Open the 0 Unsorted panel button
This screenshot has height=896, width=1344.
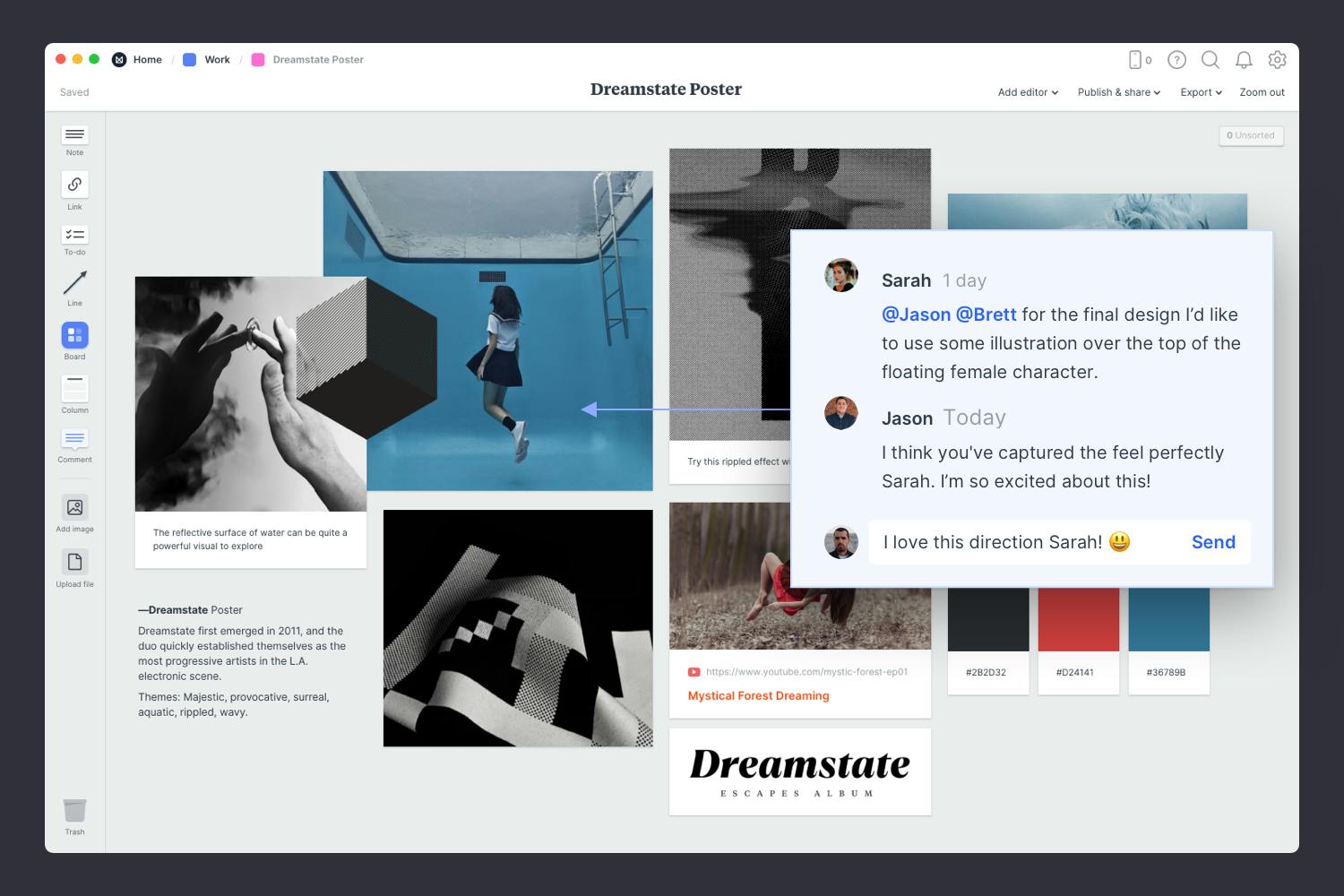(1251, 135)
